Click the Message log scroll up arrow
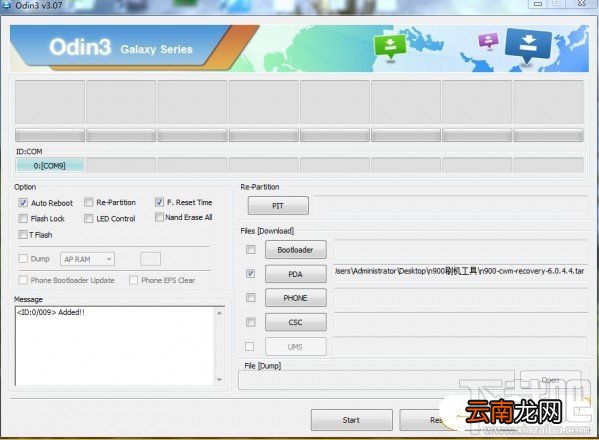This screenshot has height=440, width=599. (220, 313)
